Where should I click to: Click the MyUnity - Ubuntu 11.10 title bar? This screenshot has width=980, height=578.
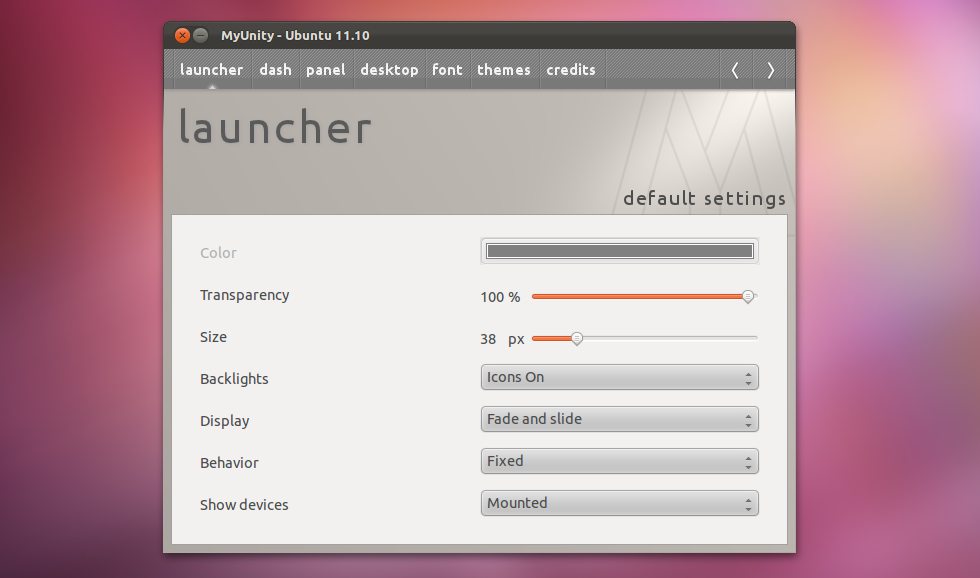(x=479, y=36)
